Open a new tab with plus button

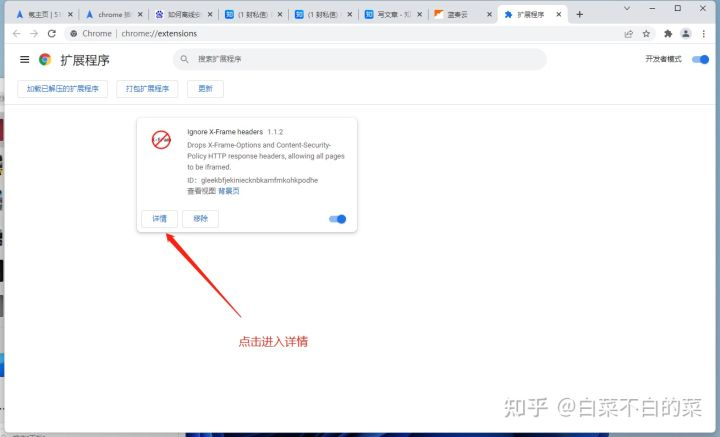[579, 14]
